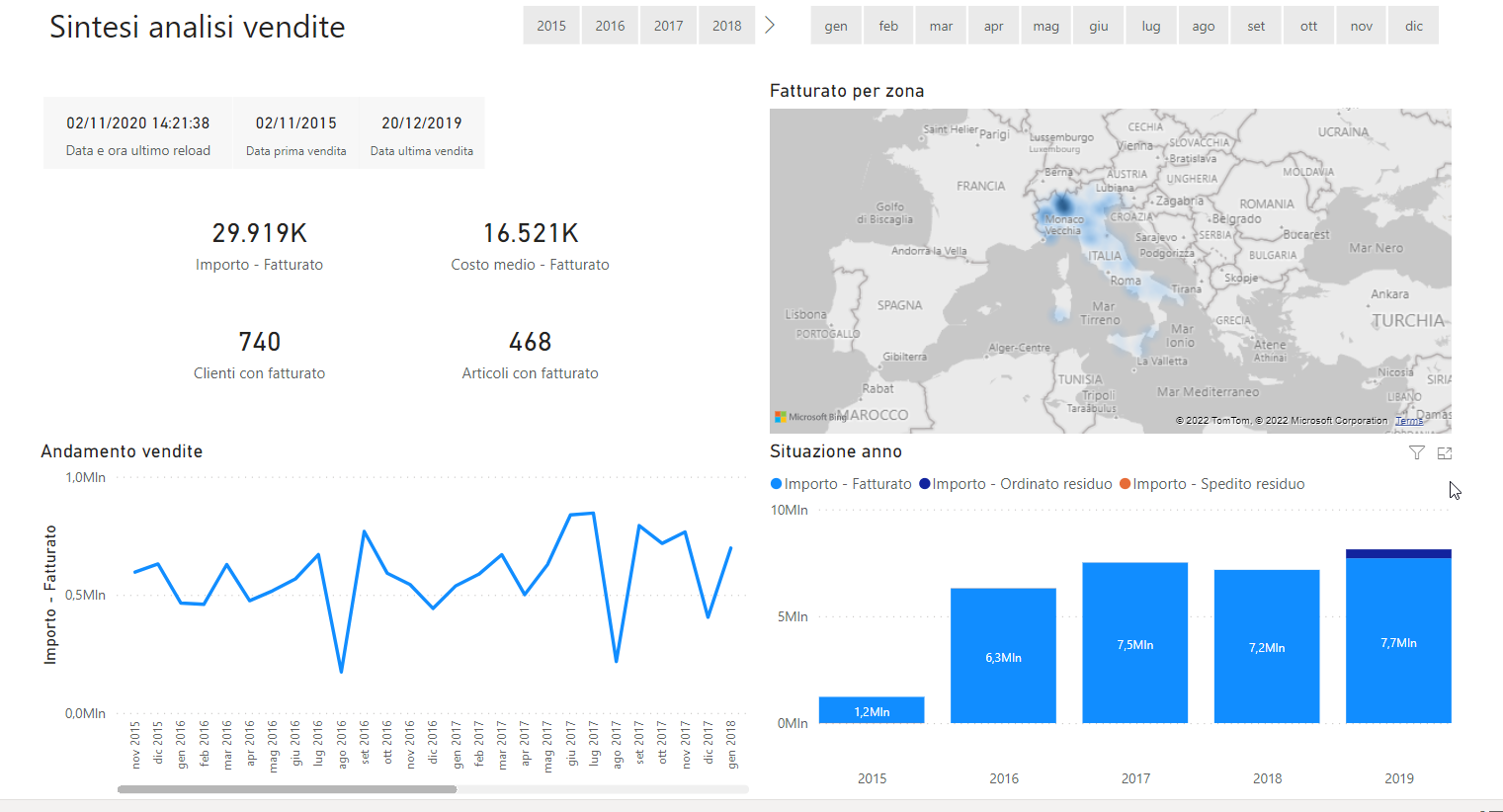Click the Data prima vendita 02/11/2015 card
The height and width of the screenshot is (812, 1503).
tap(296, 134)
